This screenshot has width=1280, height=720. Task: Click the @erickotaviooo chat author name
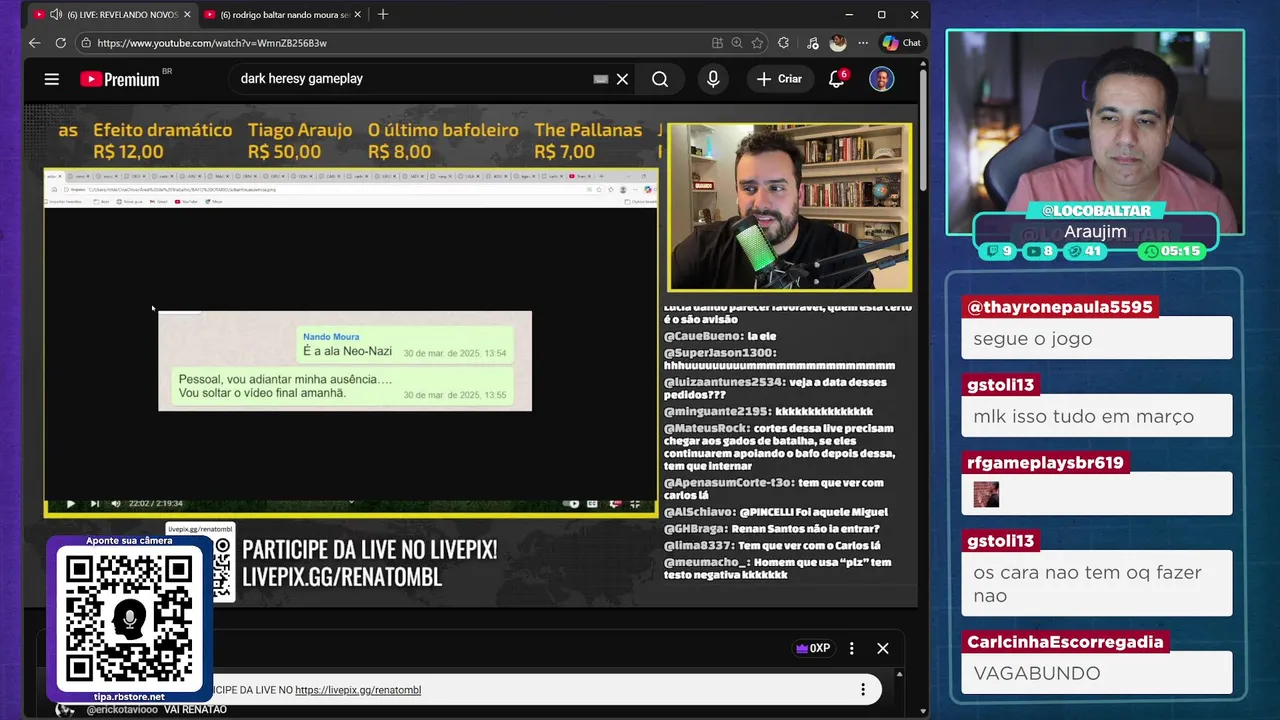122,710
